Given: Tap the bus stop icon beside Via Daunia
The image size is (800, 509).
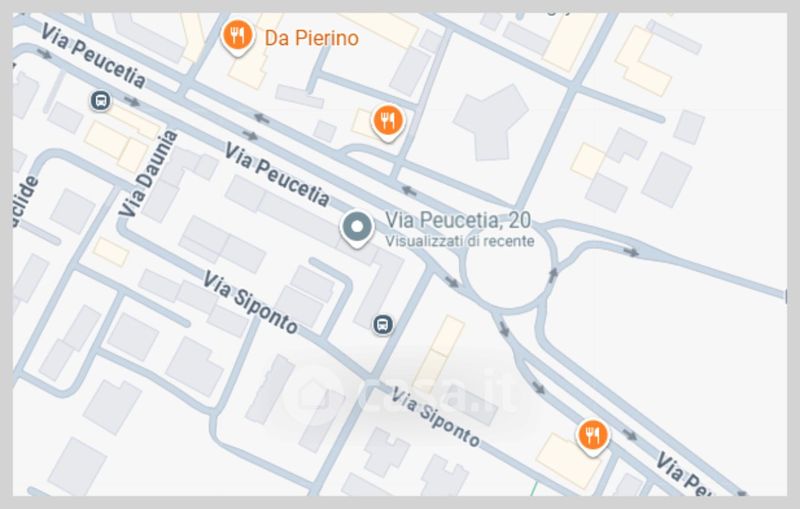Looking at the screenshot, I should 101,100.
